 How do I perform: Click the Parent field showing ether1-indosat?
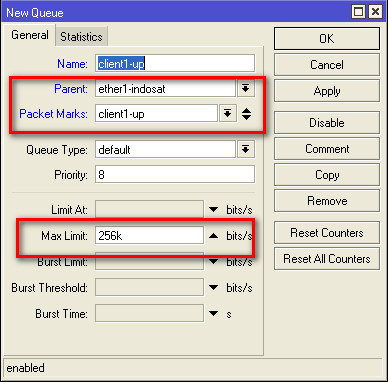click(x=165, y=89)
